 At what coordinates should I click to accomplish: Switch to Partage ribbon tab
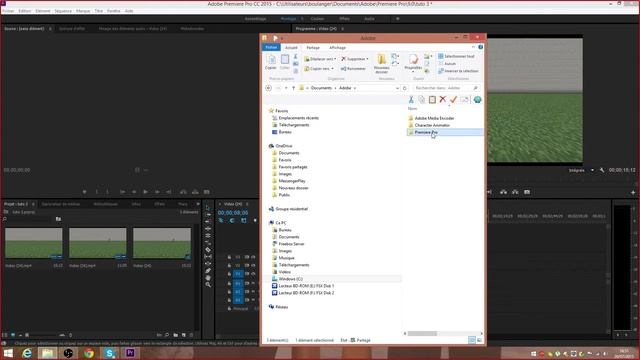coord(313,48)
